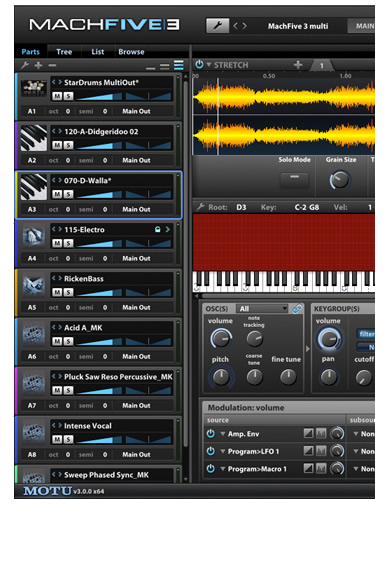The height and width of the screenshot is (570, 390).
Task: Click the Main Out output of part A2
Action: pyautogui.click(x=136, y=160)
